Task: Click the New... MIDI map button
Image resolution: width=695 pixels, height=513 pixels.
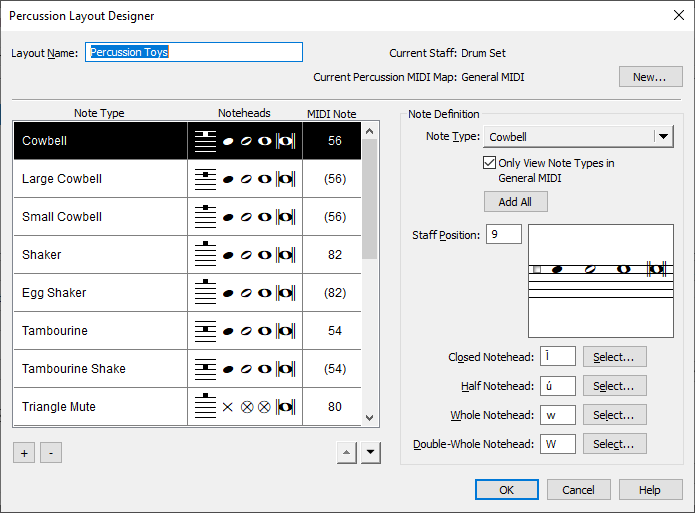Action: coord(650,77)
